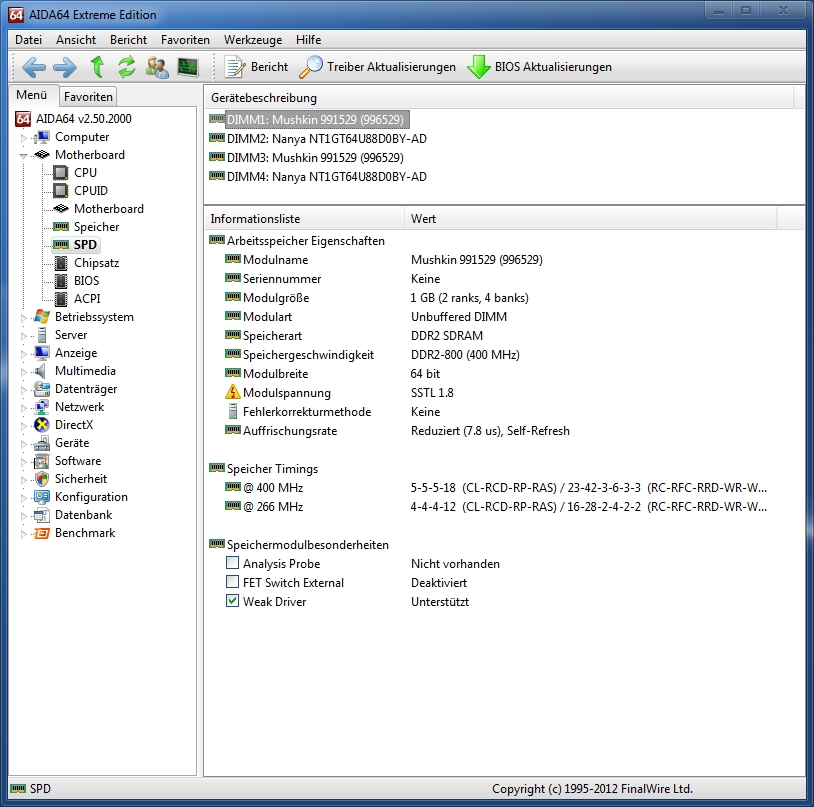The image size is (814, 807).
Task: Click the Netzwerk icon in tree
Action: [x=42, y=407]
